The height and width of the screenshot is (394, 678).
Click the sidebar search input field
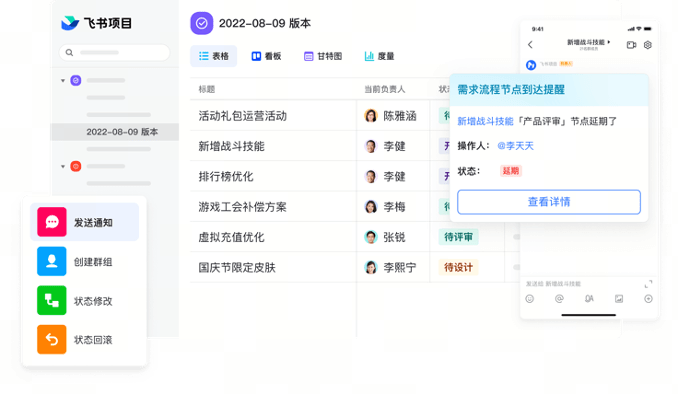pyautogui.click(x=114, y=53)
